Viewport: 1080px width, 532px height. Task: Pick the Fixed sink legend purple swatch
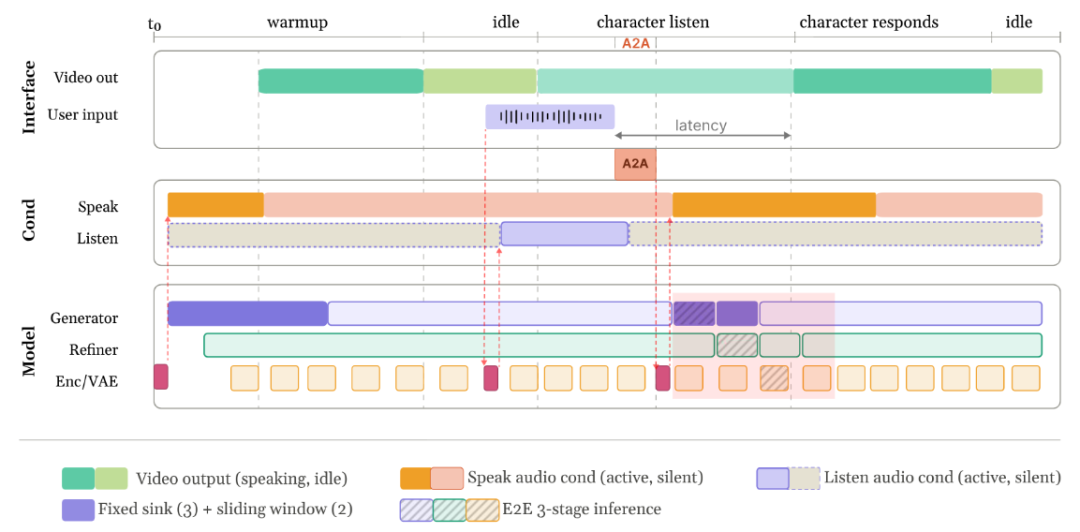click(x=77, y=509)
